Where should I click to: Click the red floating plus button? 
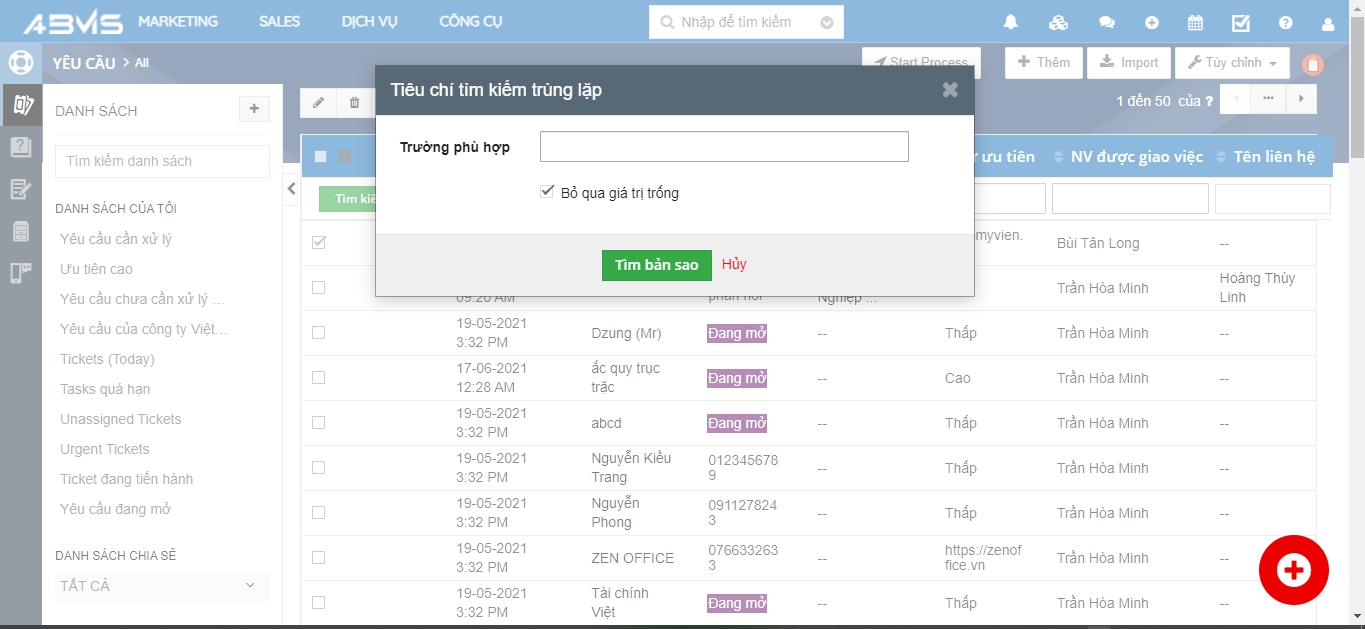(1293, 570)
